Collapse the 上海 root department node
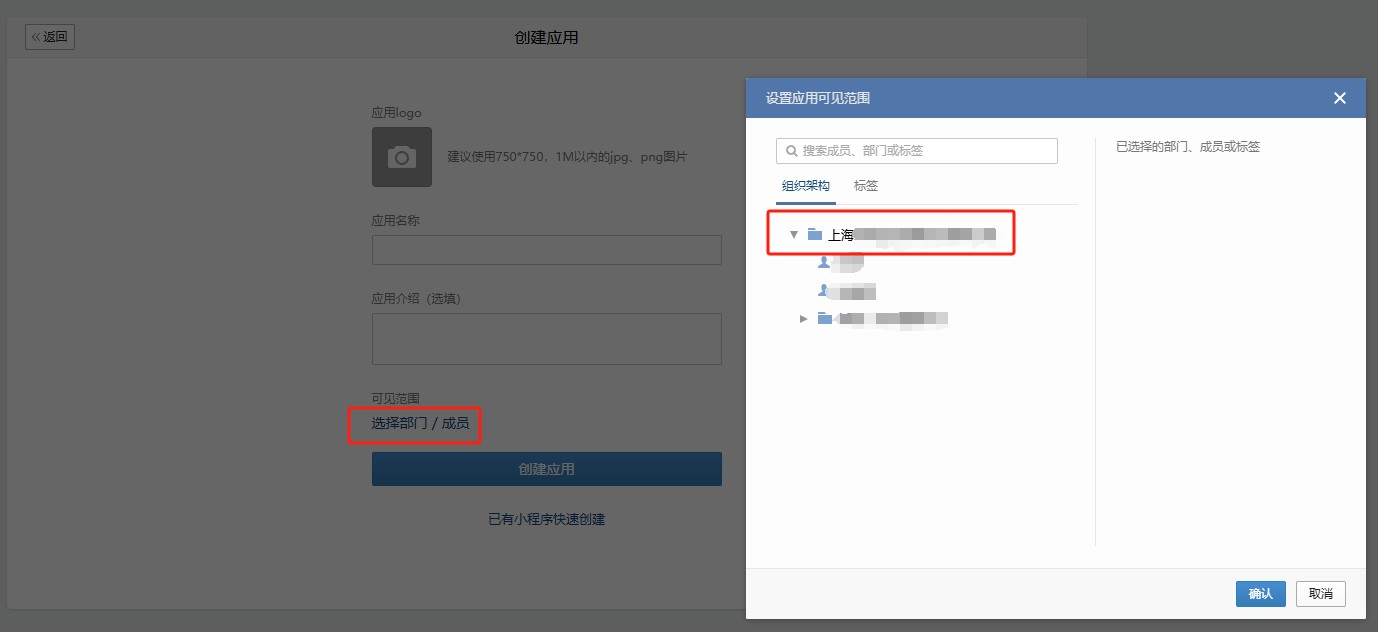The height and width of the screenshot is (632, 1378). (x=794, y=235)
